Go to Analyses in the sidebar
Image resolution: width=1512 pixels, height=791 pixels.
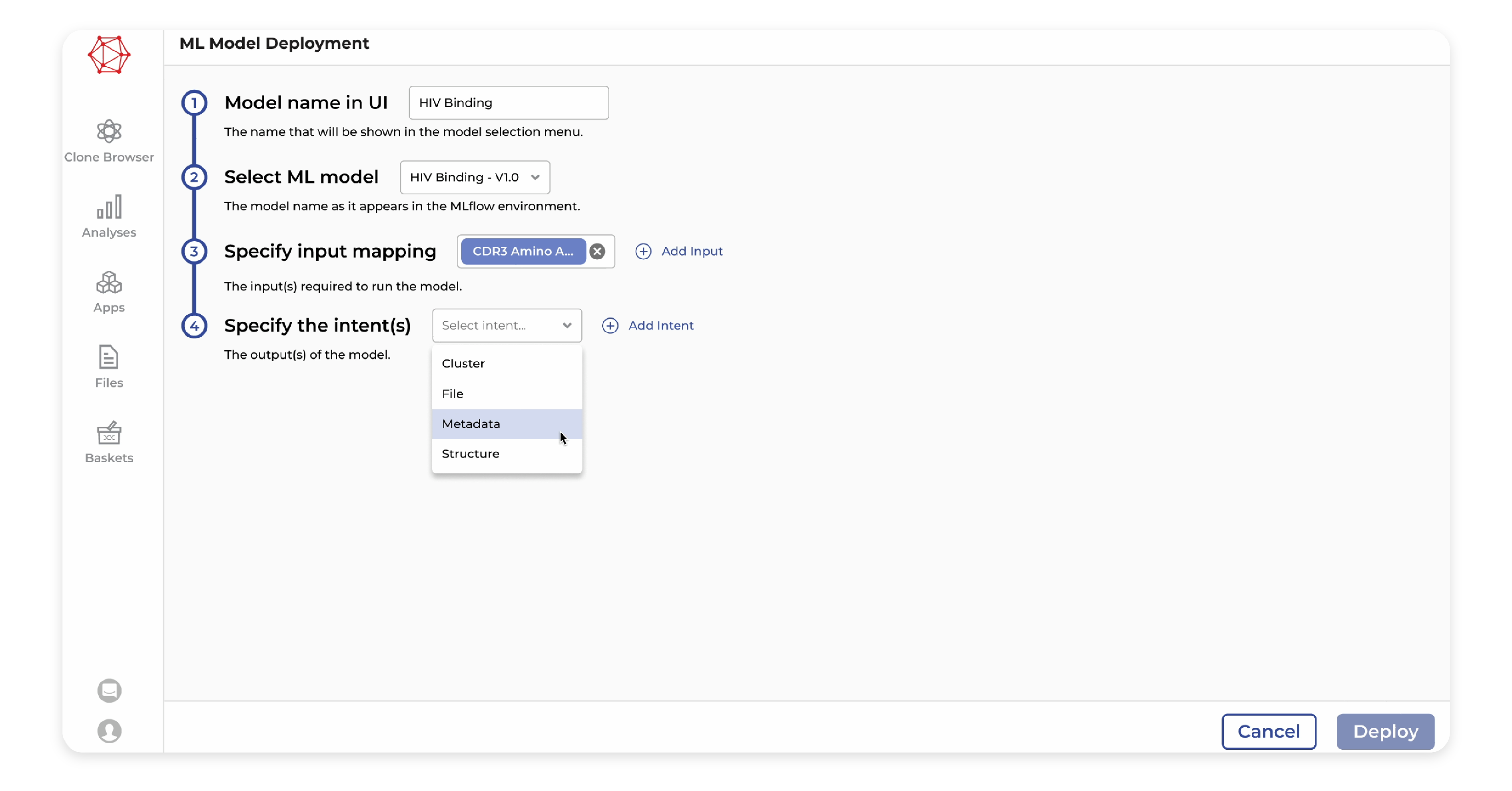pyautogui.click(x=109, y=217)
